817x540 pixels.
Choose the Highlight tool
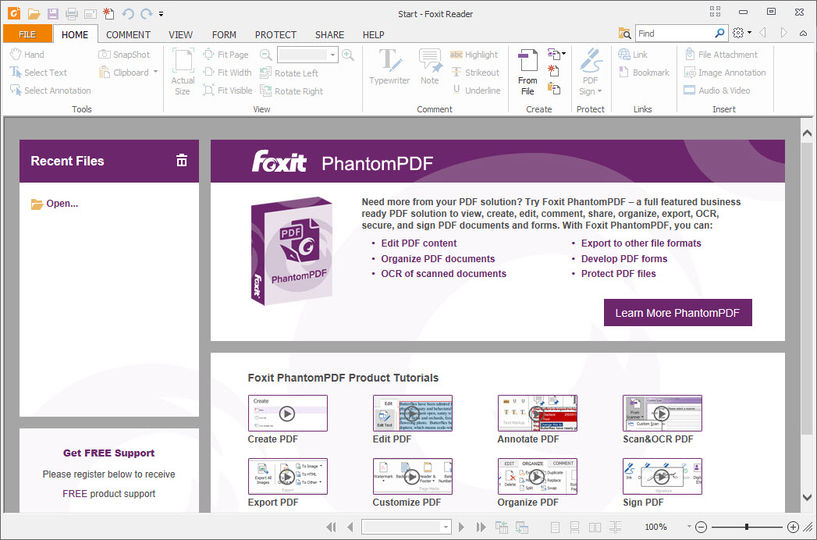[474, 54]
